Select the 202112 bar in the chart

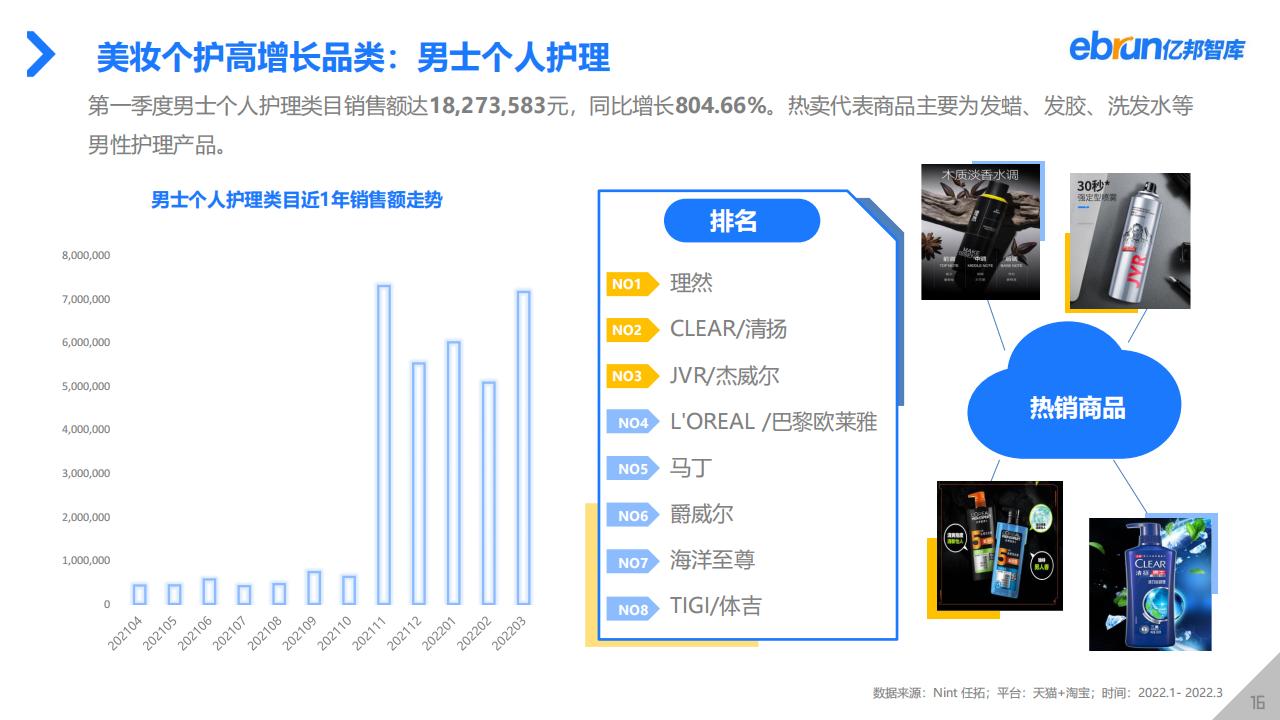[x=418, y=484]
